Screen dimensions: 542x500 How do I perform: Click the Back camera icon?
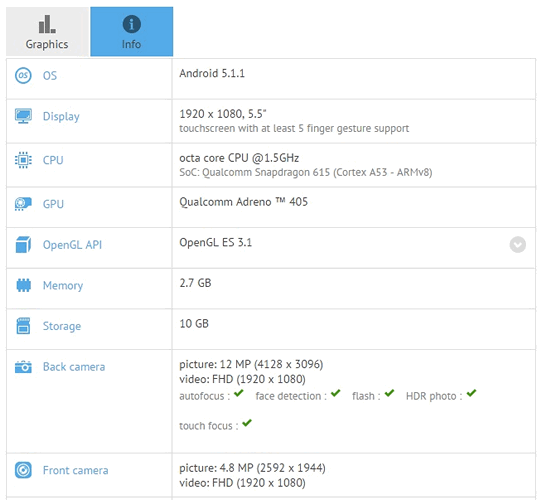point(23,367)
